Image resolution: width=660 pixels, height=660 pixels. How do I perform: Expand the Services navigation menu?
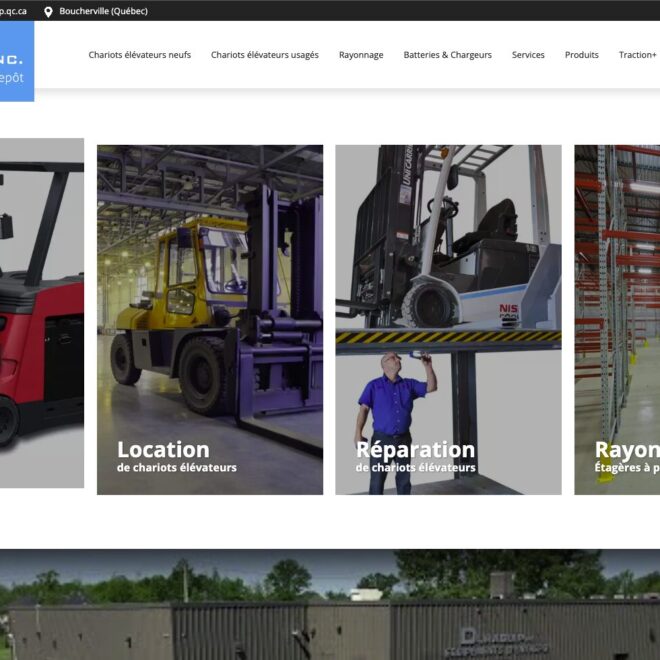click(528, 55)
